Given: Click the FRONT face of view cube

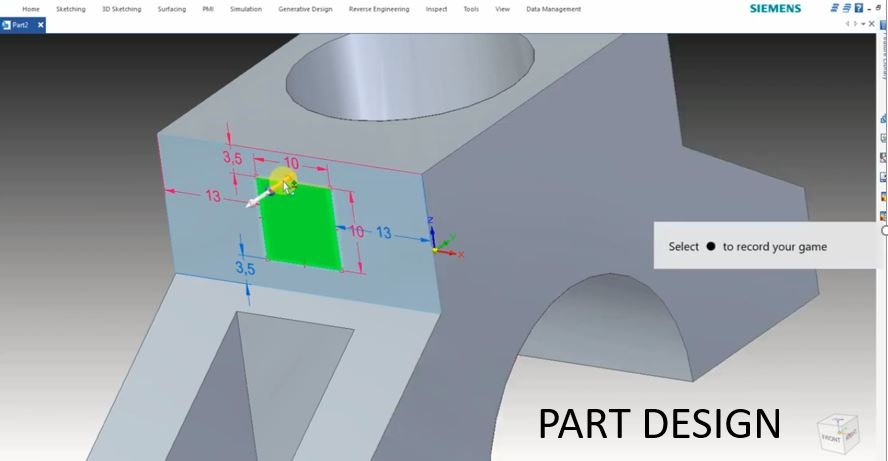Looking at the screenshot, I should [x=832, y=437].
